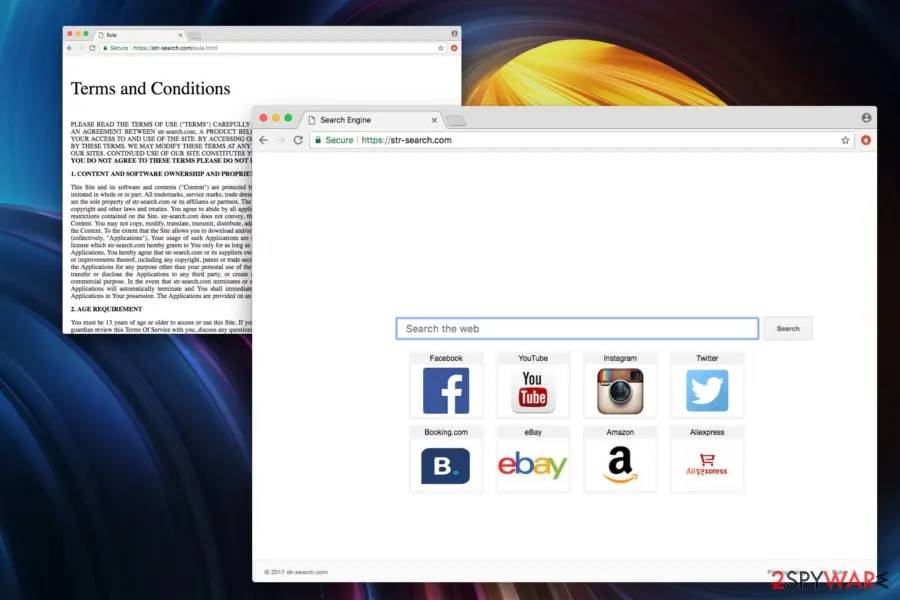Open the Instagram shortcut tile
The width and height of the screenshot is (900, 600).
620,385
